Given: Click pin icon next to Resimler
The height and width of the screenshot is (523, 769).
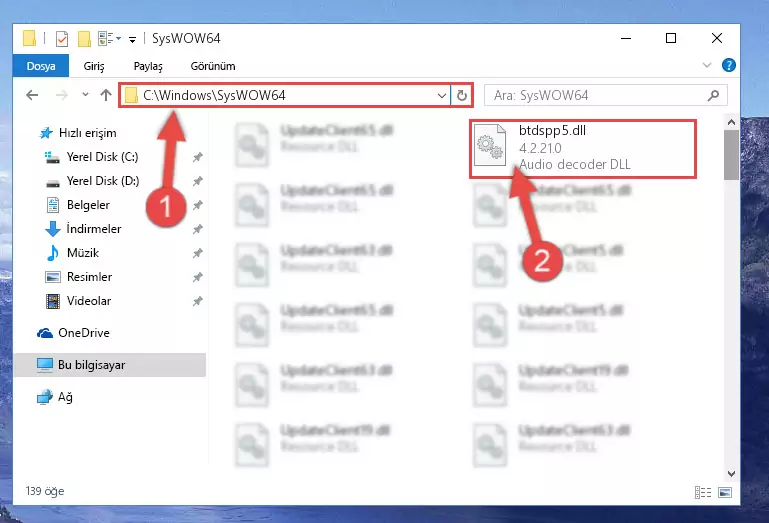Looking at the screenshot, I should tap(197, 278).
